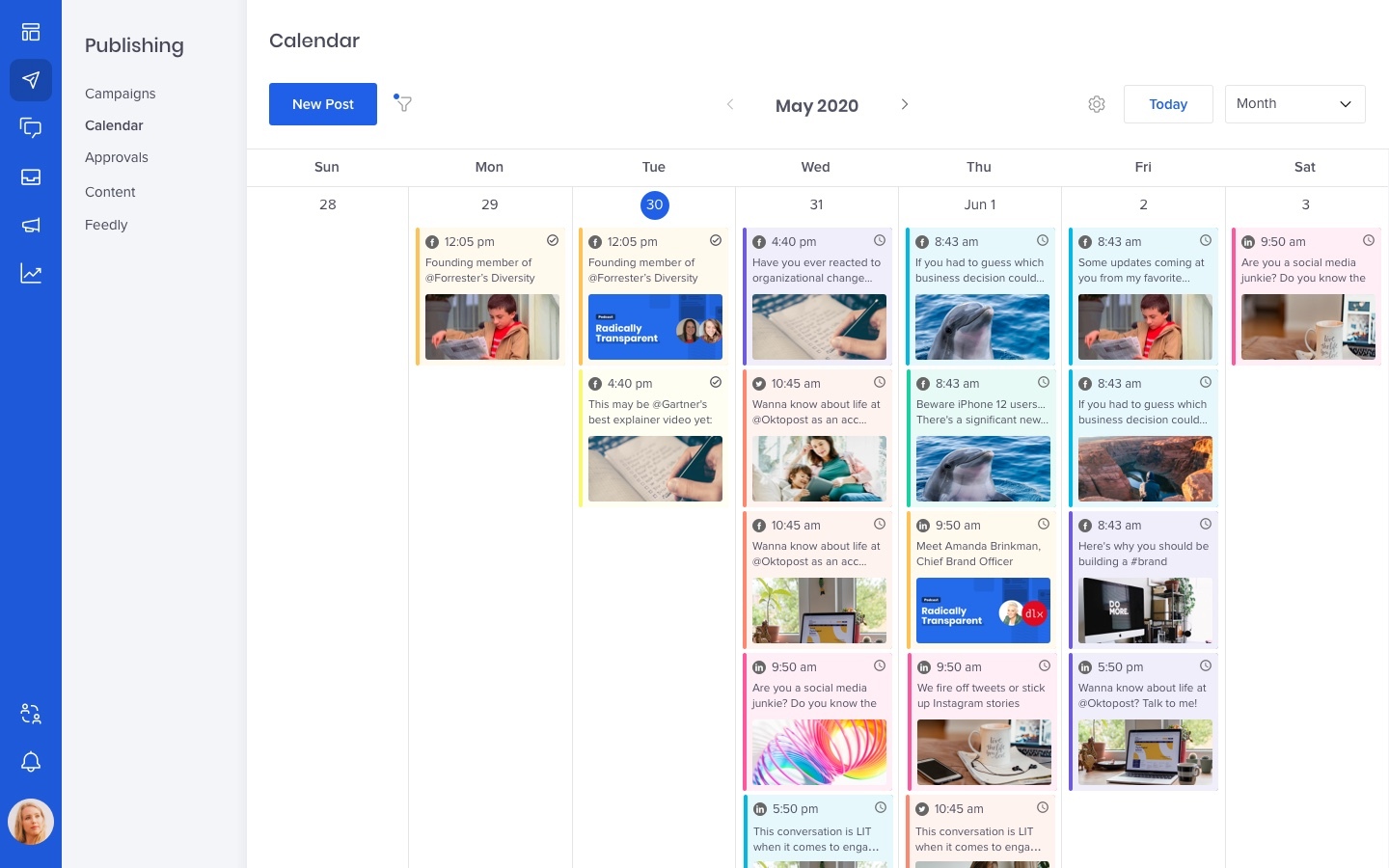Select Calendar in Publishing menu
The image size is (1389, 868).
coord(114,125)
